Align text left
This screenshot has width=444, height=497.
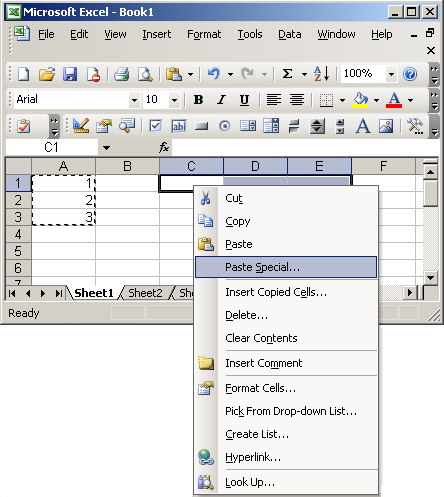pyautogui.click(x=274, y=100)
